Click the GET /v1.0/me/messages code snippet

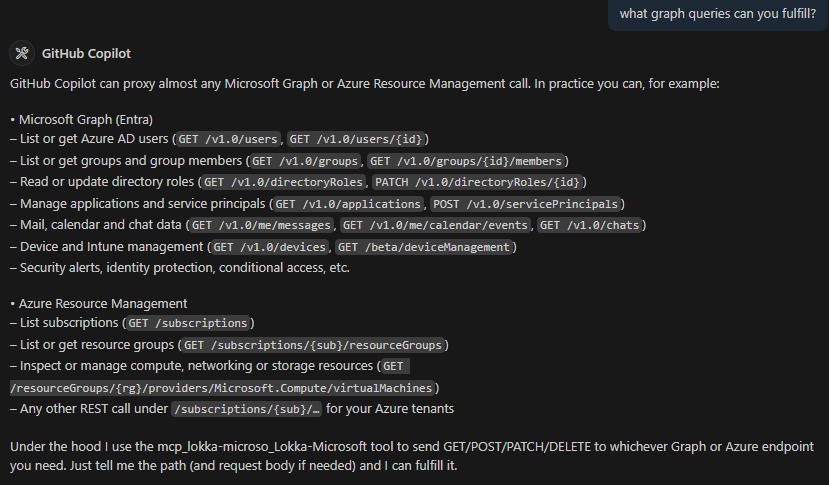pyautogui.click(x=261, y=225)
